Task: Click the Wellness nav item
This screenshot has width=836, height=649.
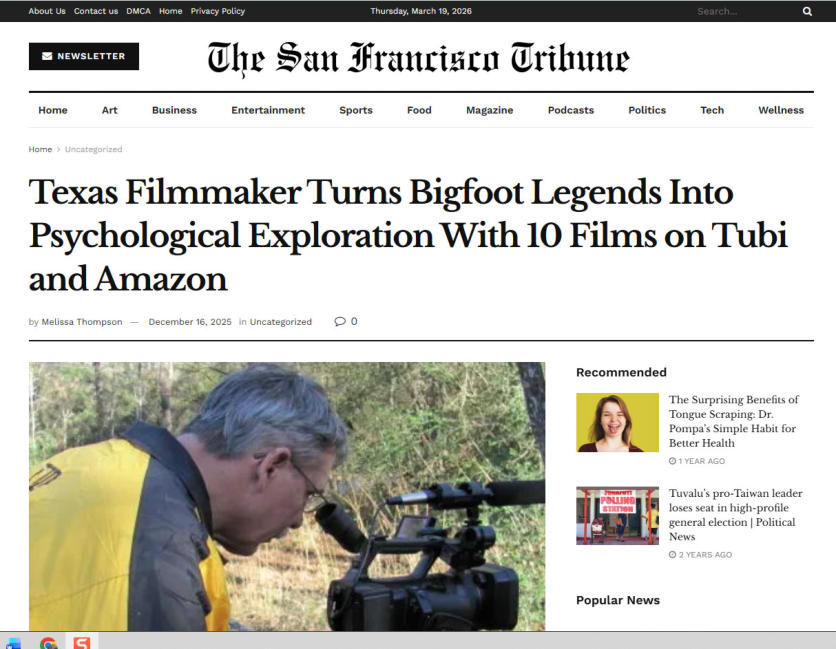Action: point(781,110)
